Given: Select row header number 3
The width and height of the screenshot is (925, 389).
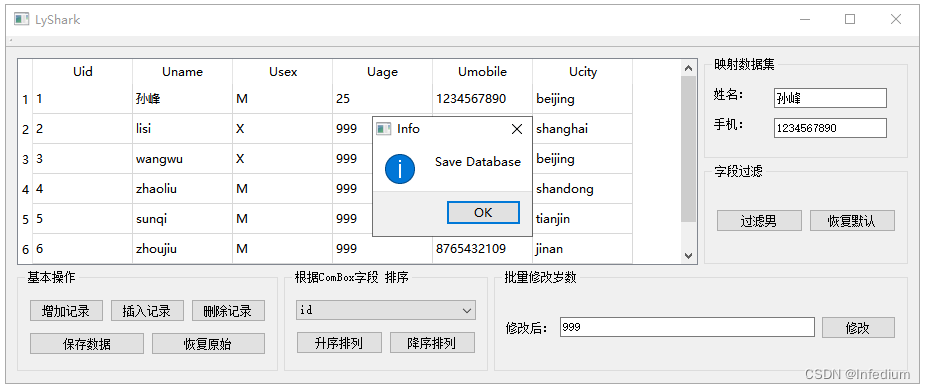Looking at the screenshot, I should tap(25, 159).
